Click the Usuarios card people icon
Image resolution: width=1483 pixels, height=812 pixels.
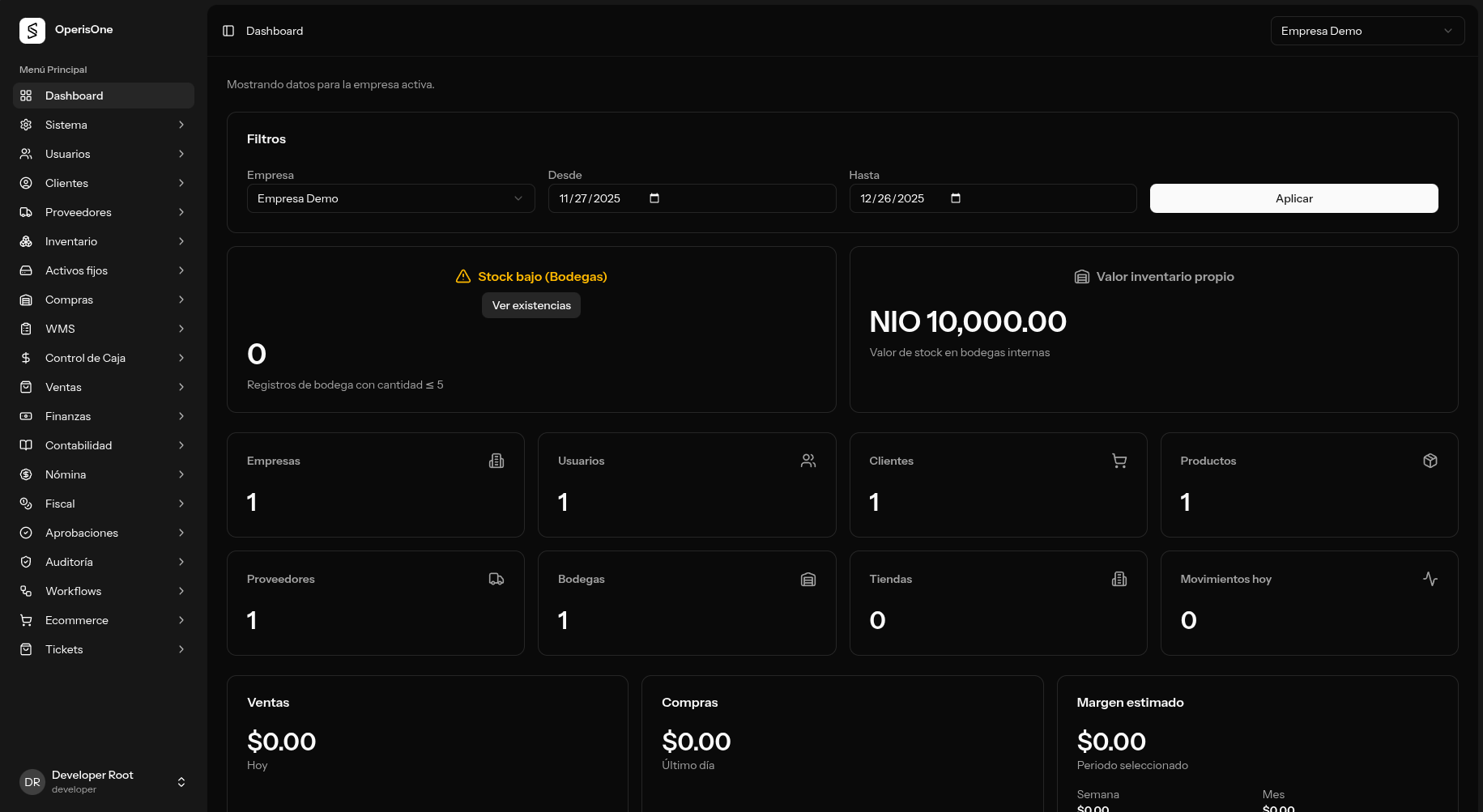808,461
